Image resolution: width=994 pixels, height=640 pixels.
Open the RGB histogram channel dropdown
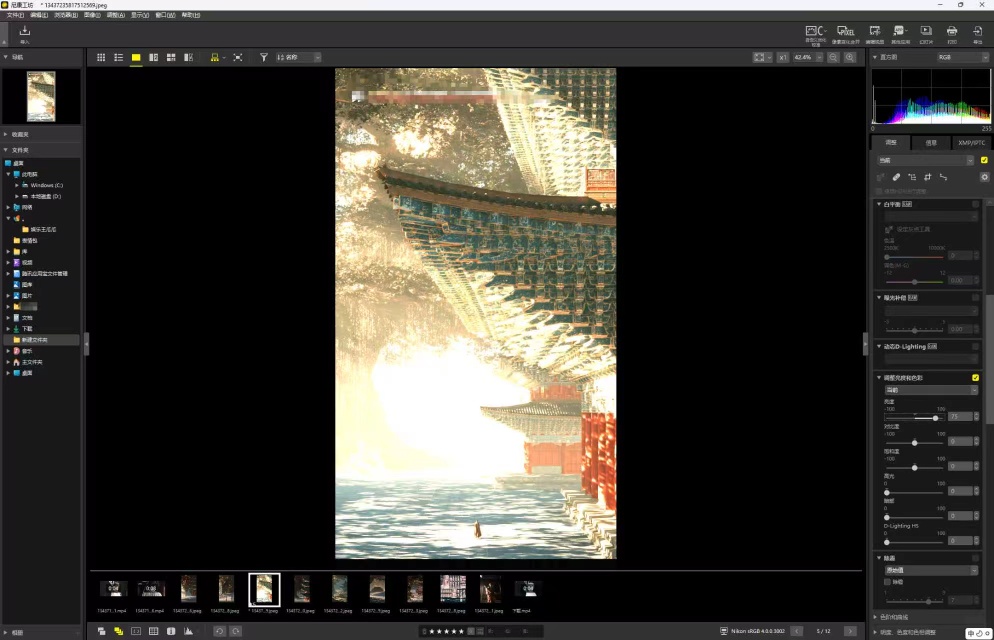962,57
